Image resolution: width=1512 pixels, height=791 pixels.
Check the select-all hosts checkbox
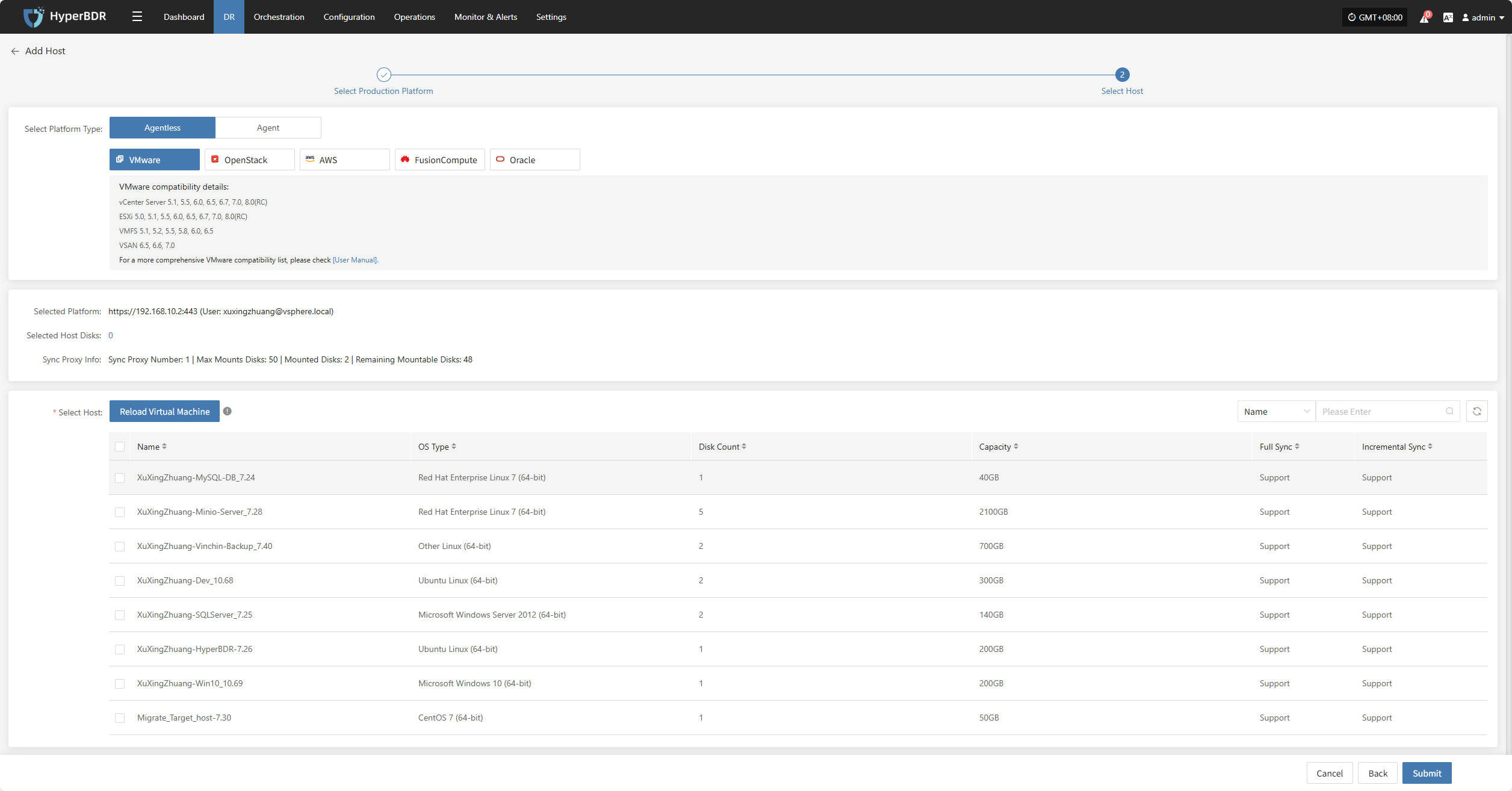point(120,447)
